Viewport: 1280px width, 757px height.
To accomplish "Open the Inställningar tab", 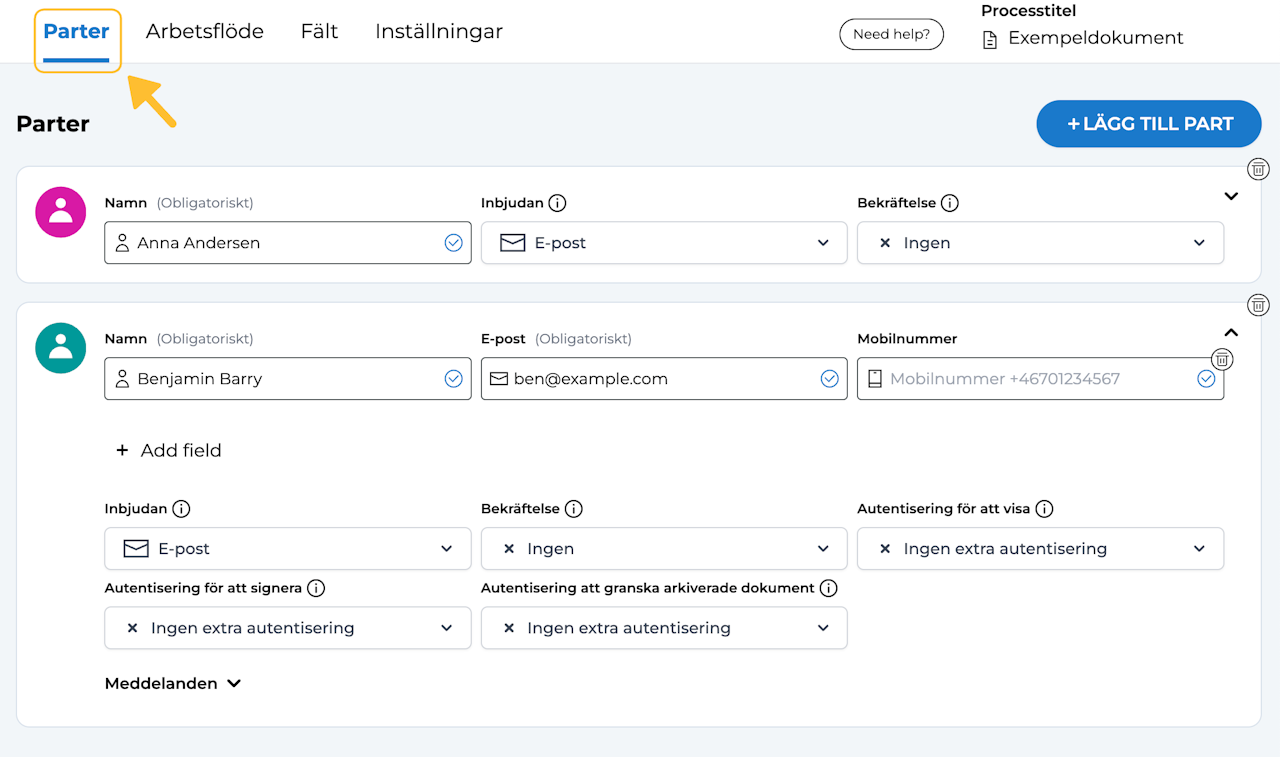I will [x=439, y=32].
